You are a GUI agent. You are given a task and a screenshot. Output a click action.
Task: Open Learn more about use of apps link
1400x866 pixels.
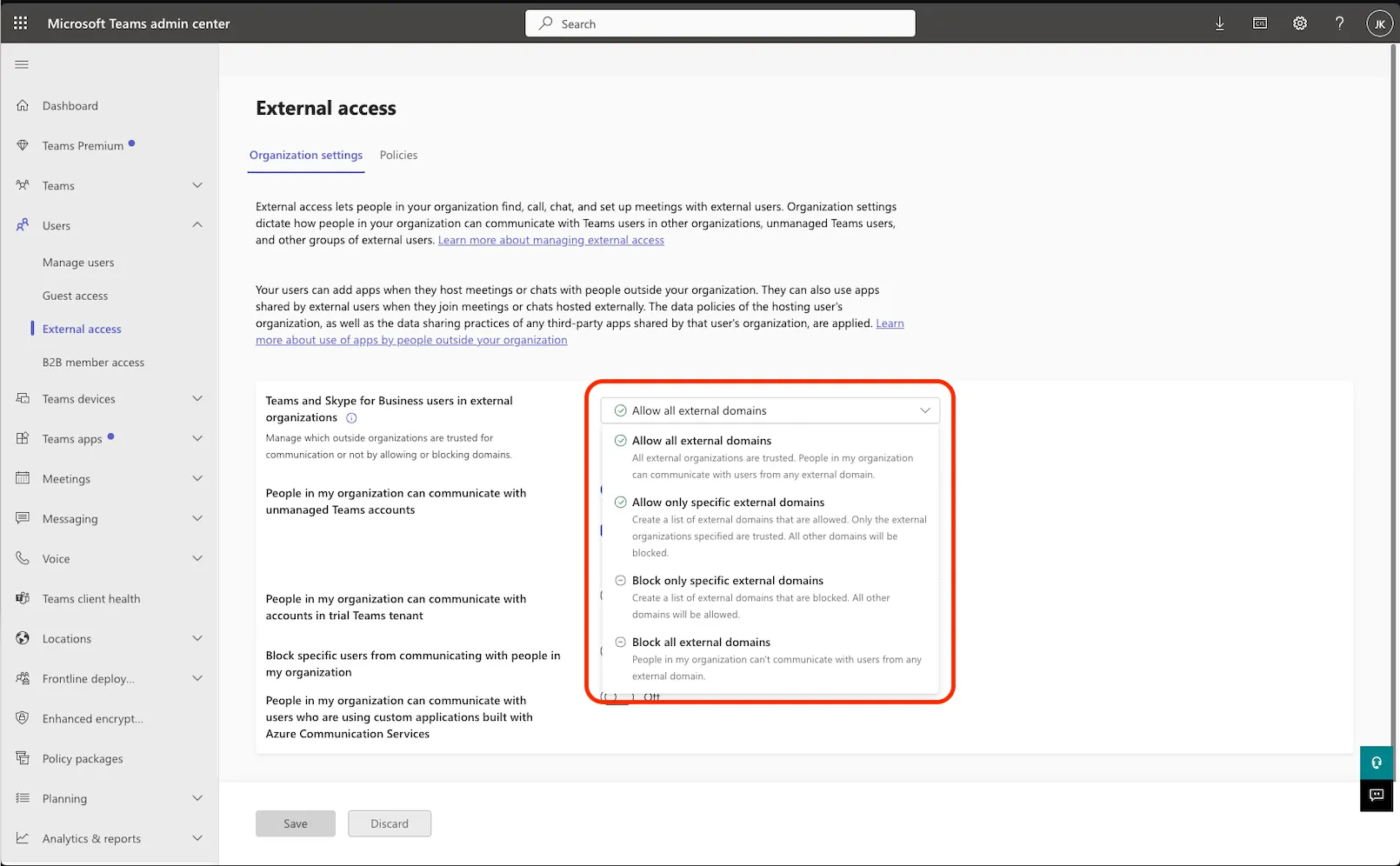click(411, 340)
